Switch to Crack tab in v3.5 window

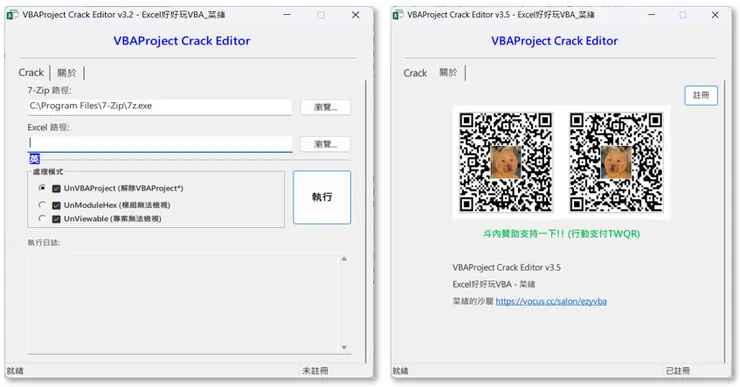(x=415, y=73)
